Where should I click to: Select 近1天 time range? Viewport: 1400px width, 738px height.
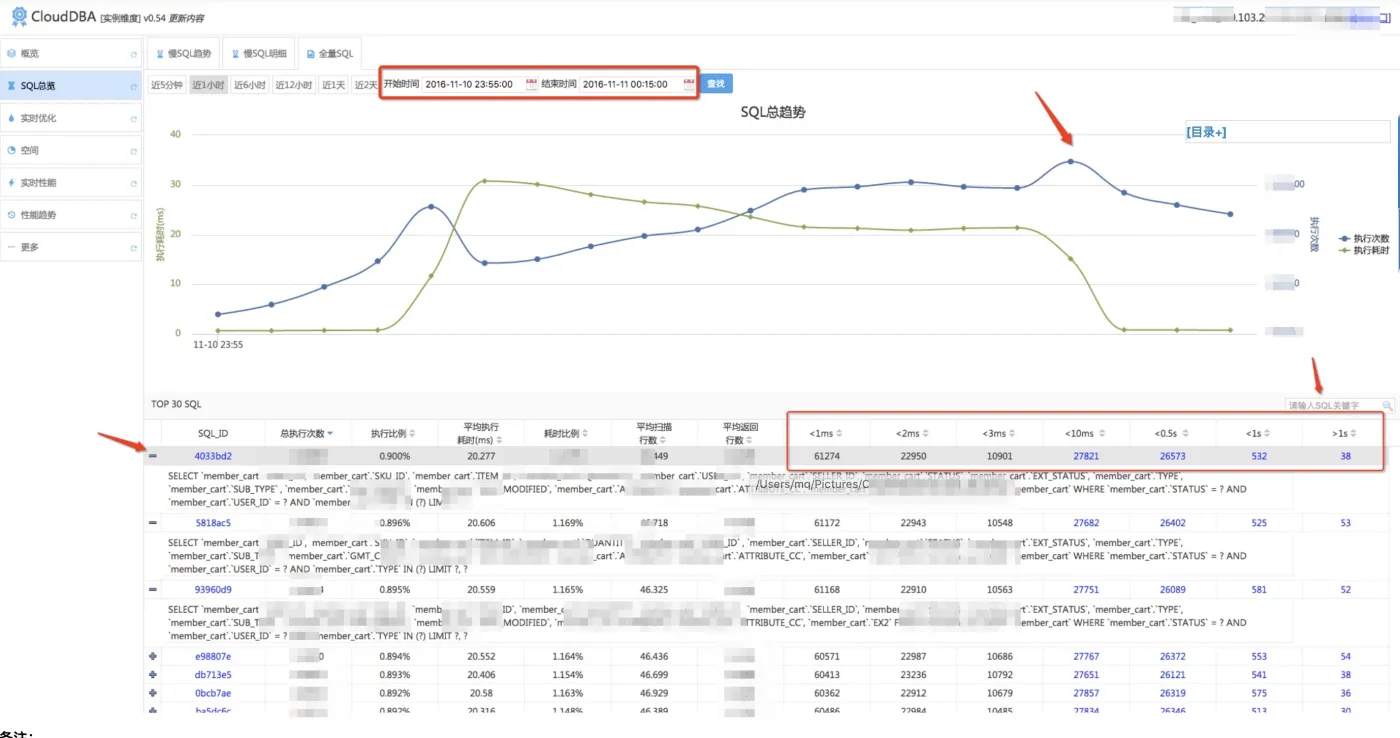334,85
